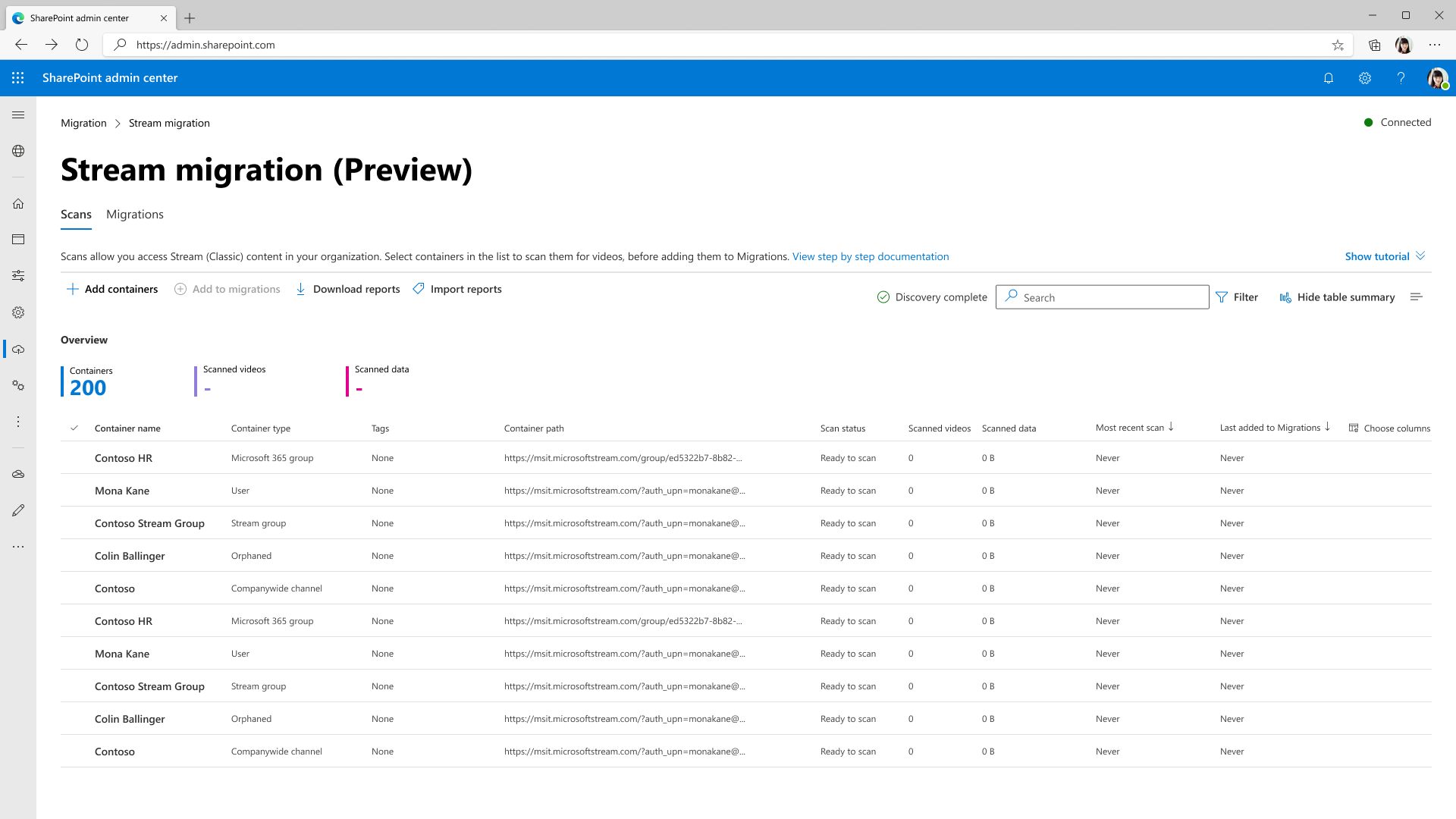The image size is (1456, 819).
Task: Click the Search input field
Action: coord(1102,296)
